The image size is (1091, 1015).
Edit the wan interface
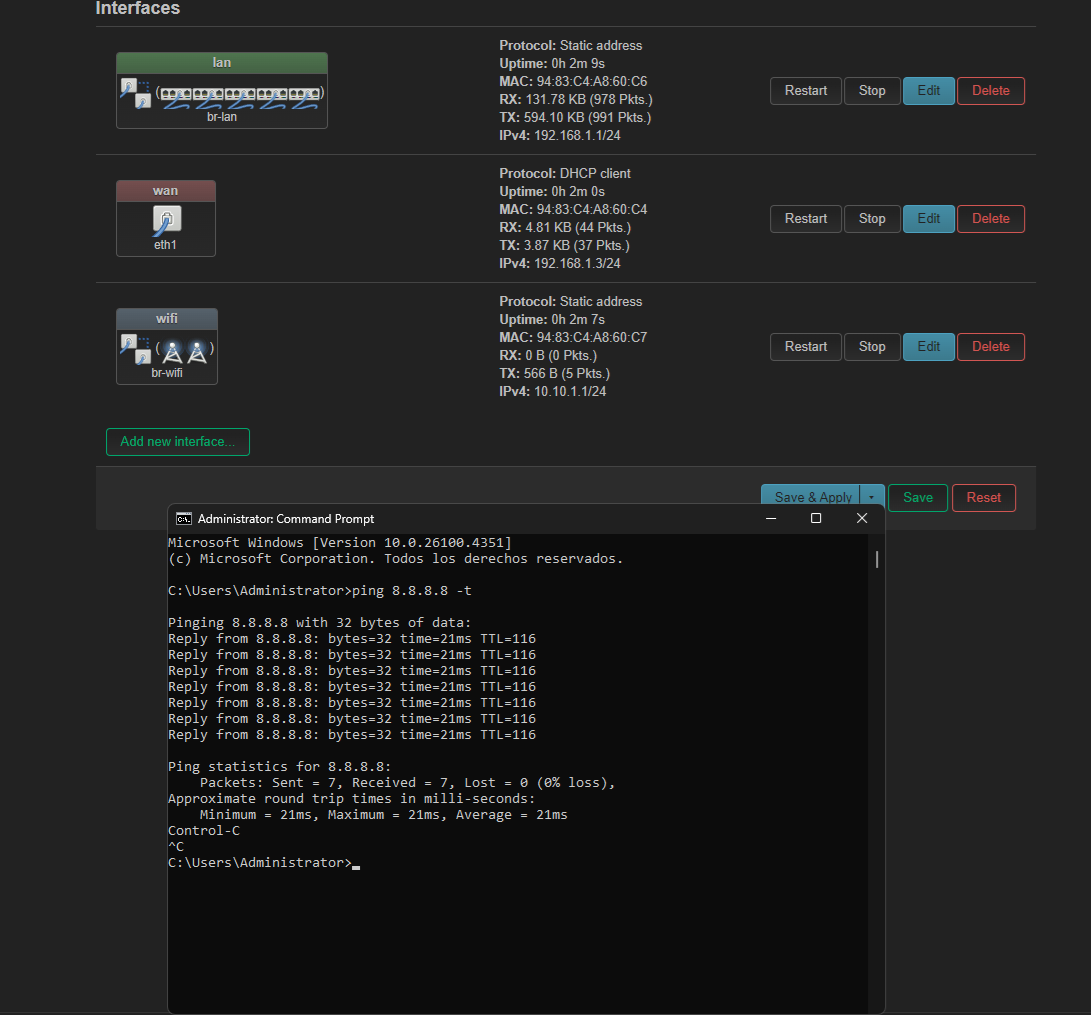[x=929, y=219]
